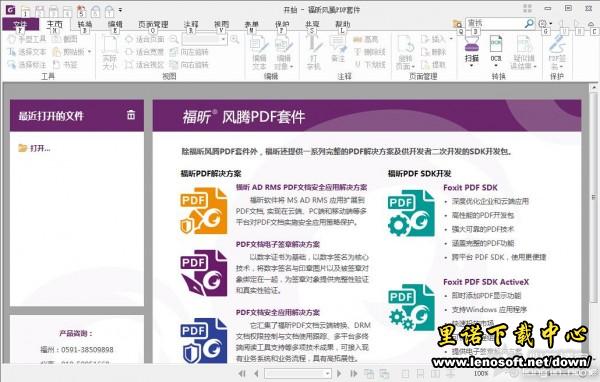Click the search magnifier icon in the Find box
Screen dimensions: 600x382
click(x=529, y=23)
